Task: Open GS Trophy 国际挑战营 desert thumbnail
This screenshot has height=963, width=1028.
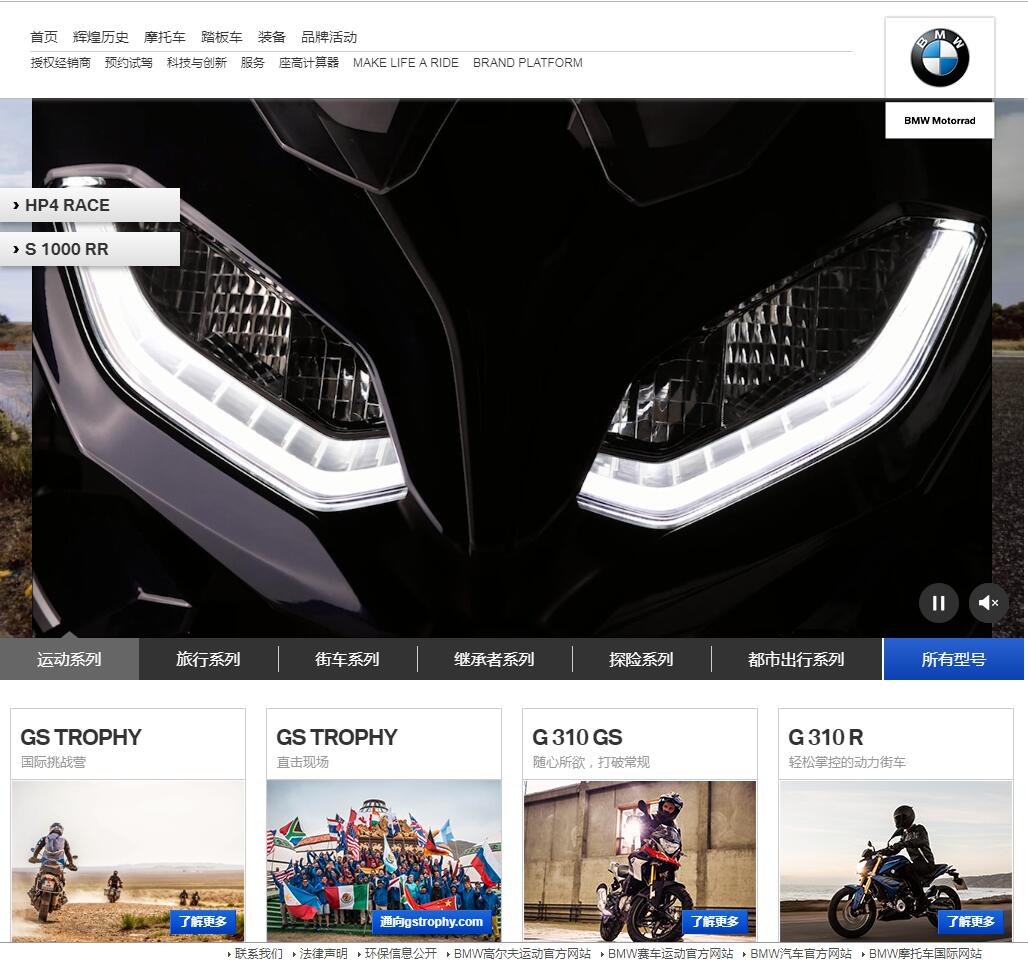Action: click(x=128, y=861)
